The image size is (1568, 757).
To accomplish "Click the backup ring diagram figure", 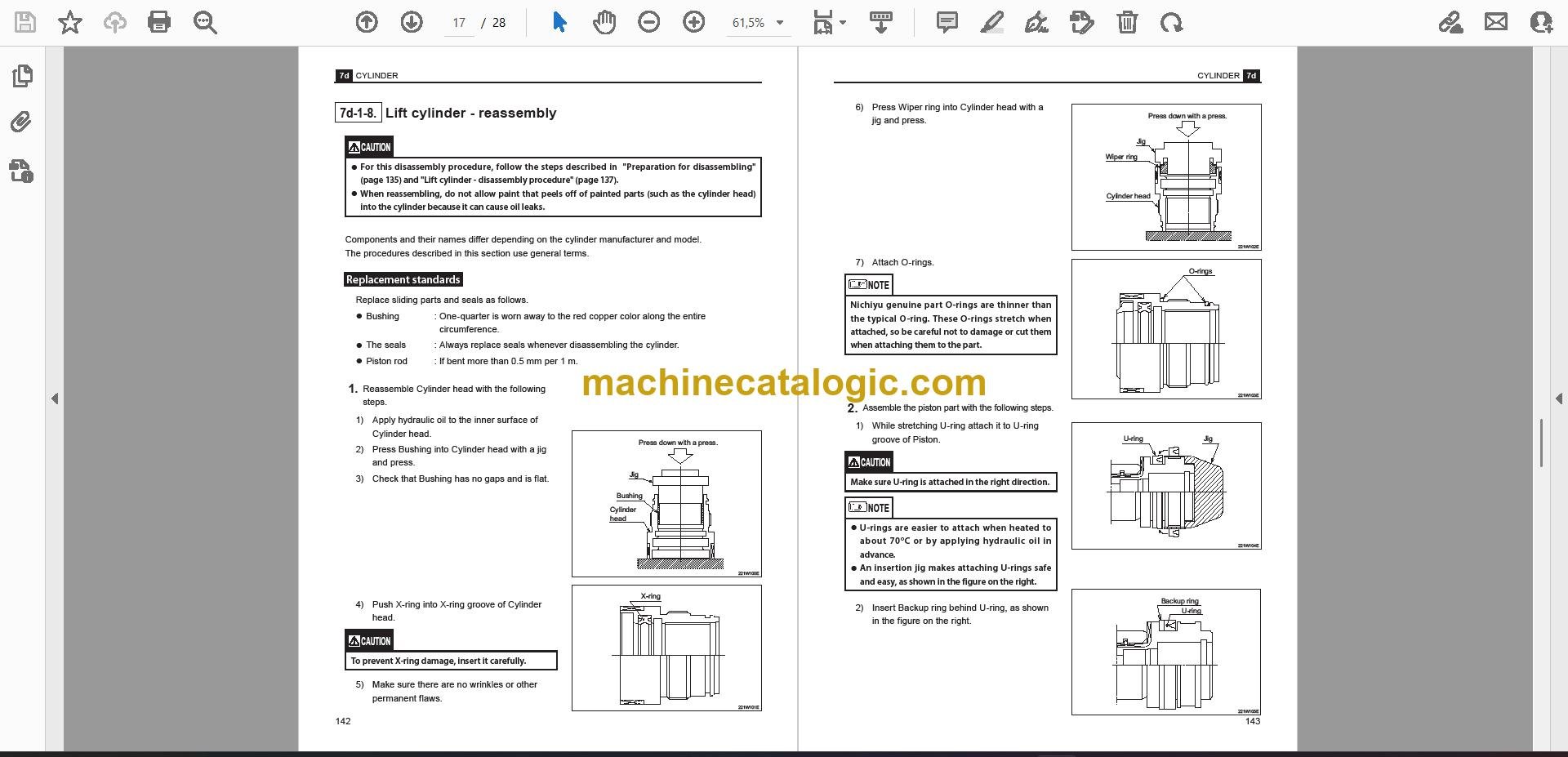I will (1166, 652).
